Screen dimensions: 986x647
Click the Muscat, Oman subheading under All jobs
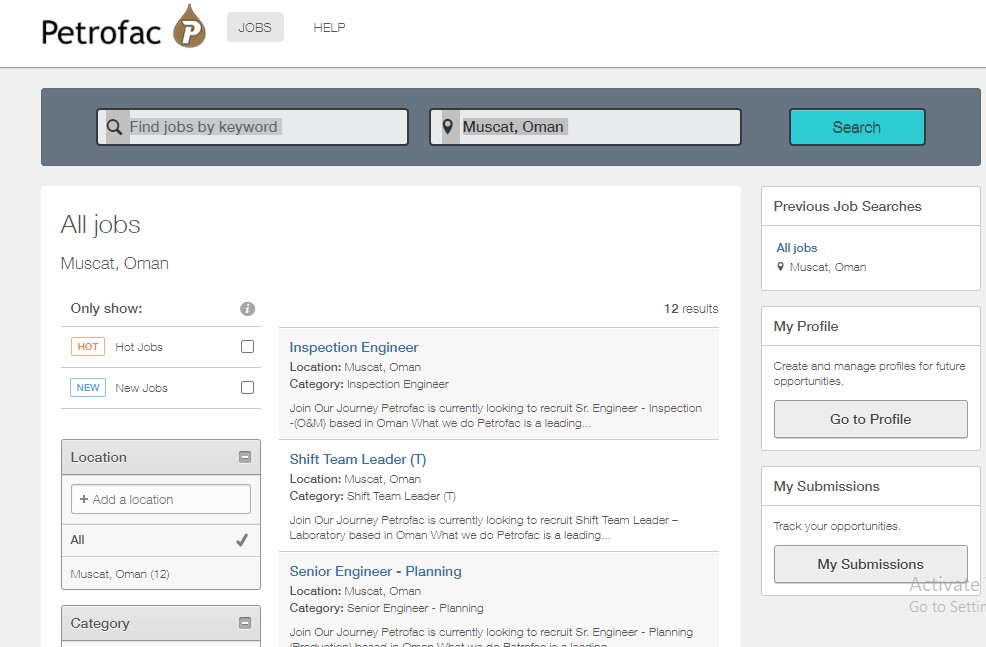pos(114,263)
